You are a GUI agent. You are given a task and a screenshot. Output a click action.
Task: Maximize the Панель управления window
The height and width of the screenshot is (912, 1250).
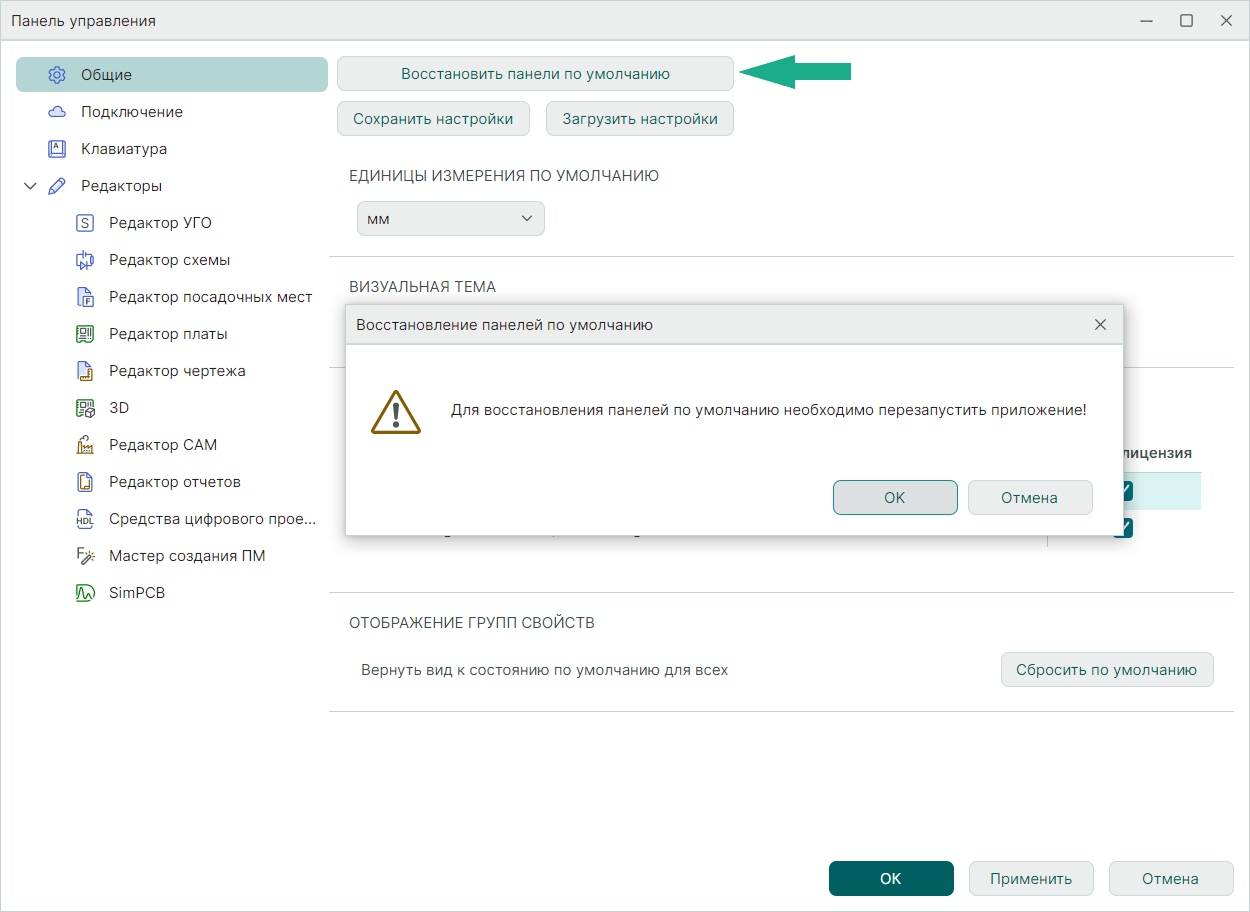[x=1186, y=20]
